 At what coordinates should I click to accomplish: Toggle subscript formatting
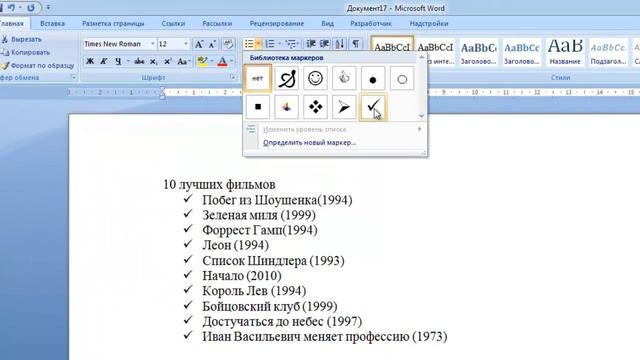click(153, 61)
